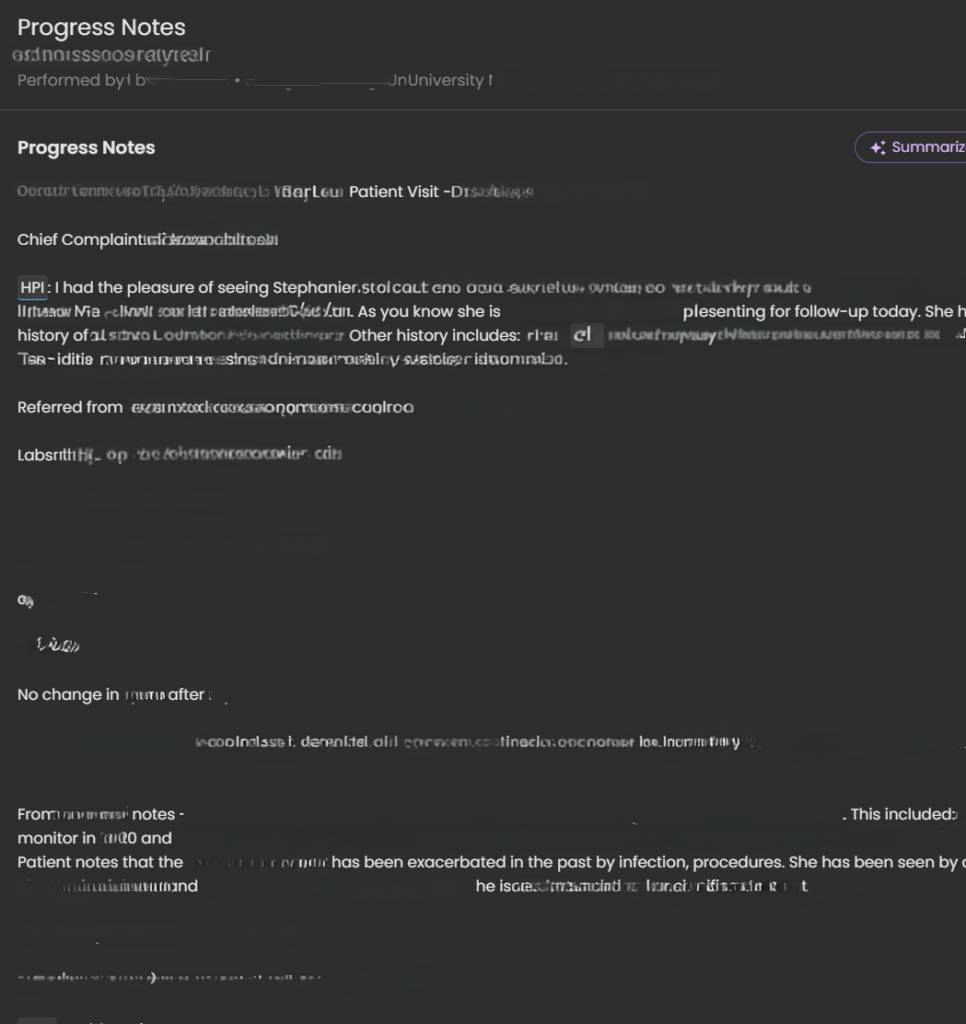Click the top Progress Notes page title
Image resolution: width=966 pixels, height=1024 pixels.
coord(101,27)
